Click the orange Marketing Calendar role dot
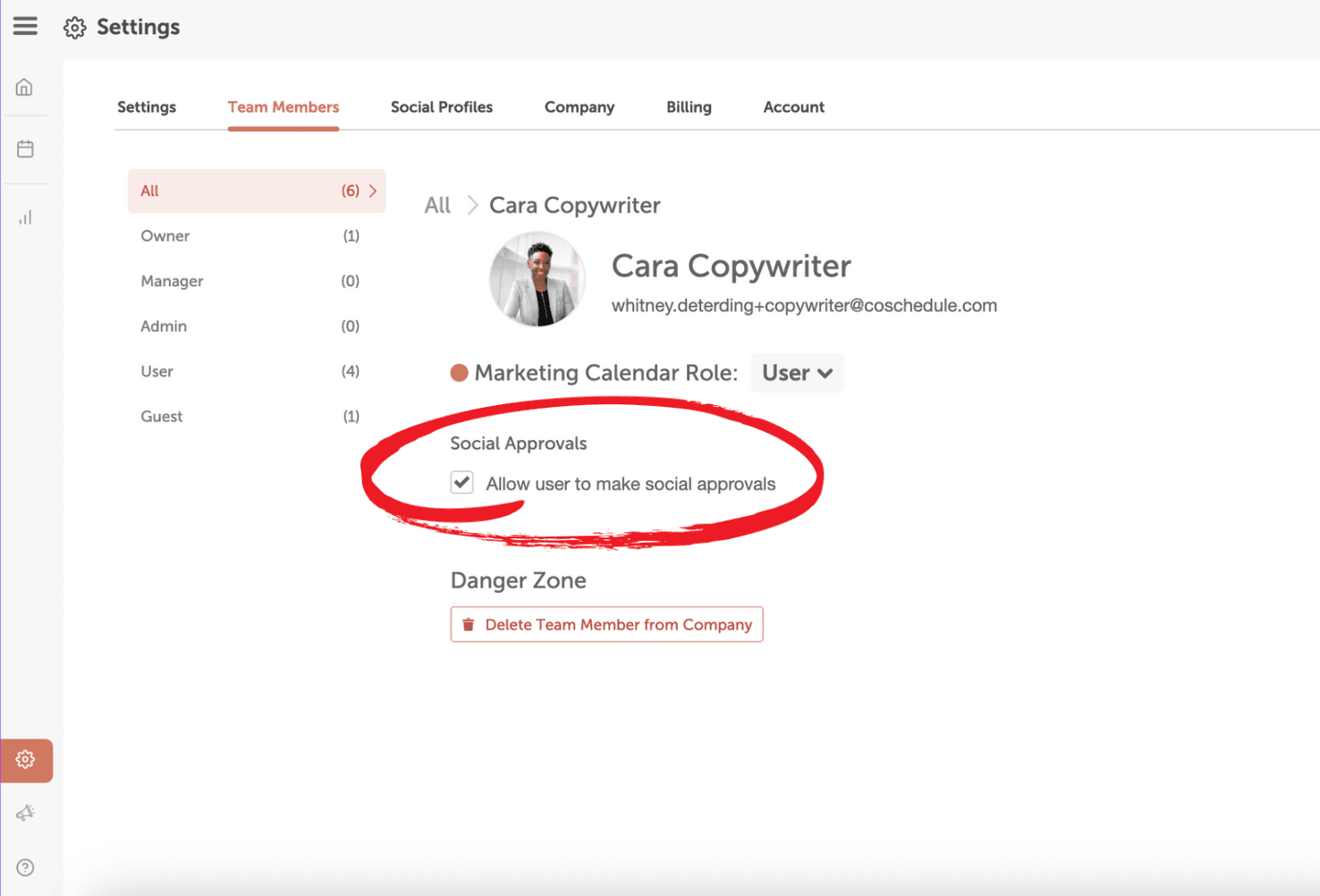The height and width of the screenshot is (896, 1320). pyautogui.click(x=459, y=373)
